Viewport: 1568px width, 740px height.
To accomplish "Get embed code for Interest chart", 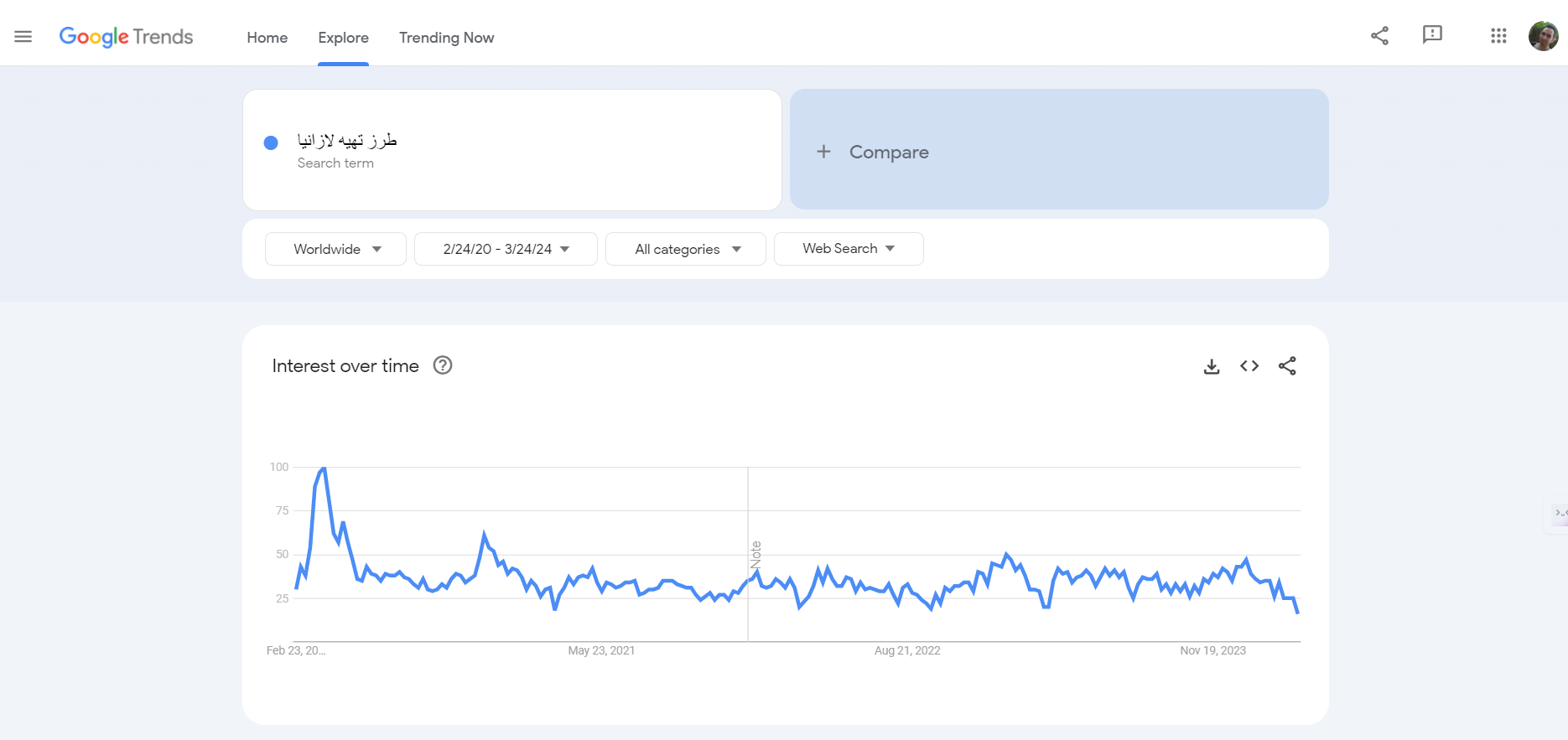I will (1249, 365).
